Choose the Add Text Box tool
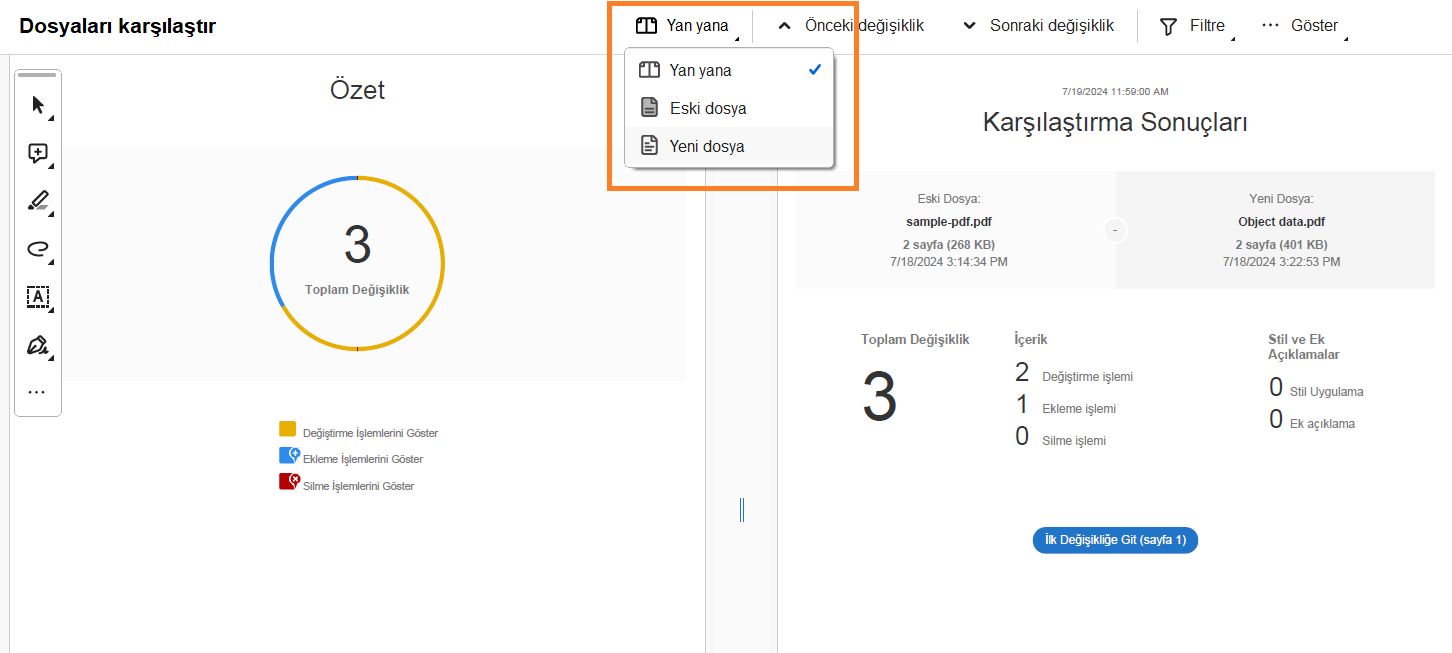Viewport: 1452px width, 653px height. [x=36, y=297]
